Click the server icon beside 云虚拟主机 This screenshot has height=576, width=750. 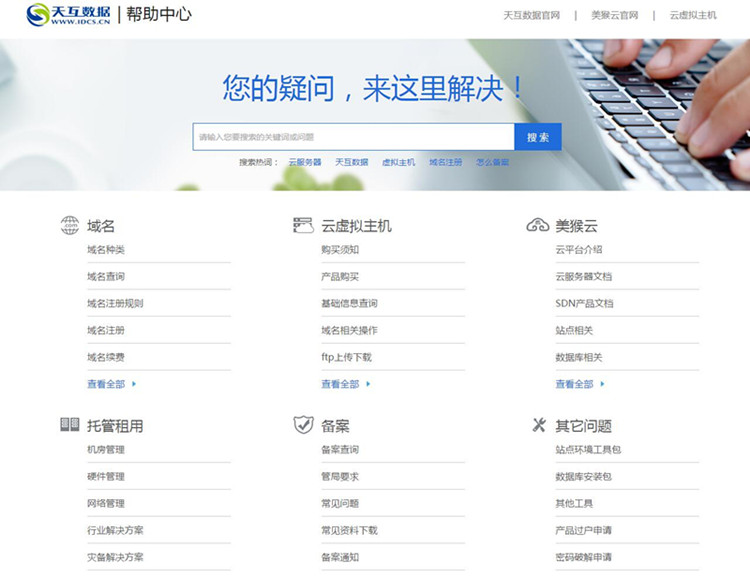click(303, 225)
